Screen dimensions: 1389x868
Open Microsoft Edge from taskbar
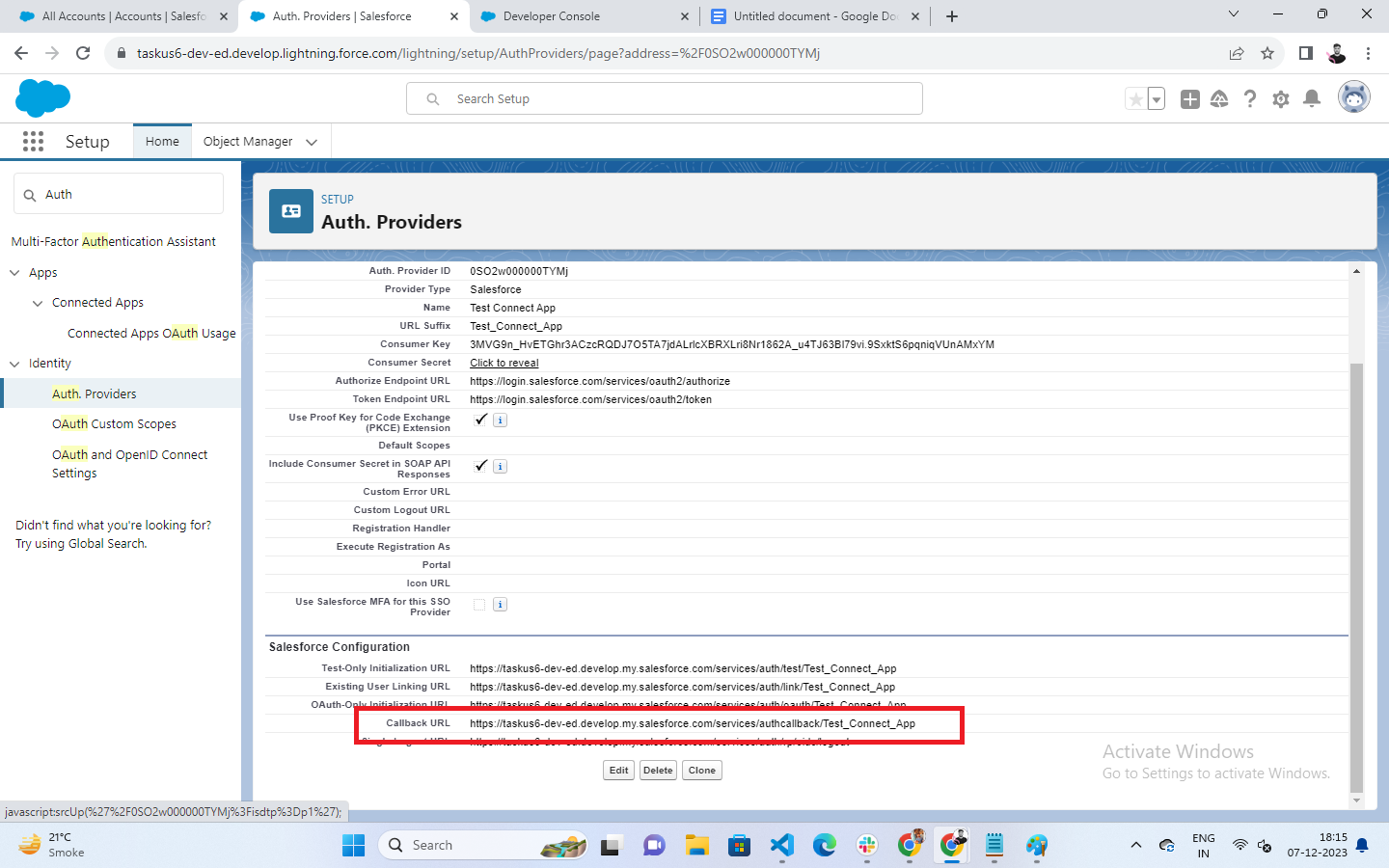pos(825,846)
